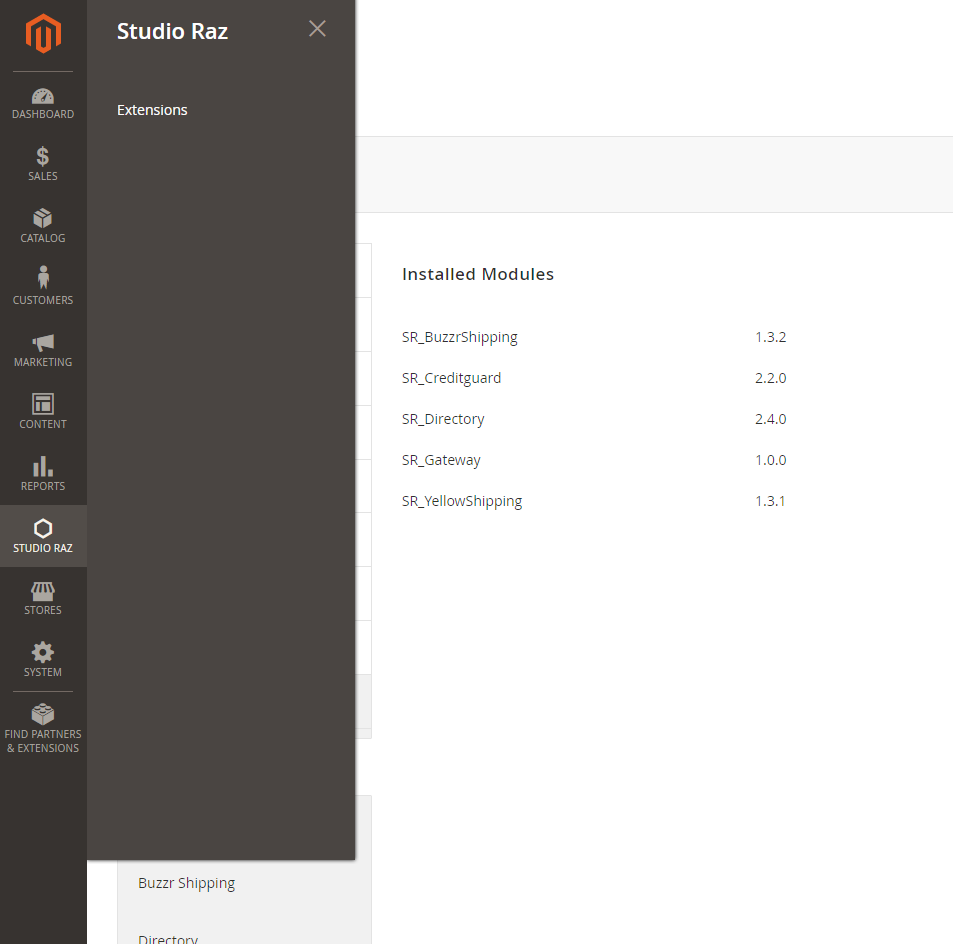This screenshot has height=944, width=953.
Task: Open the Stores menu
Action: 43,599
